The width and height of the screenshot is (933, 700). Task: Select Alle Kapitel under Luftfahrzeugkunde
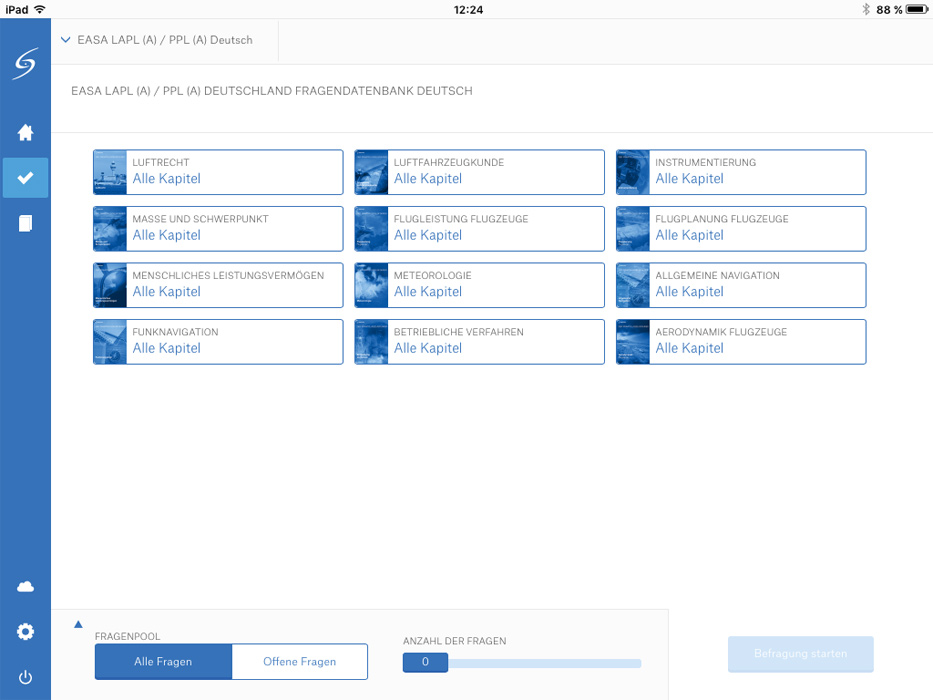coord(428,179)
